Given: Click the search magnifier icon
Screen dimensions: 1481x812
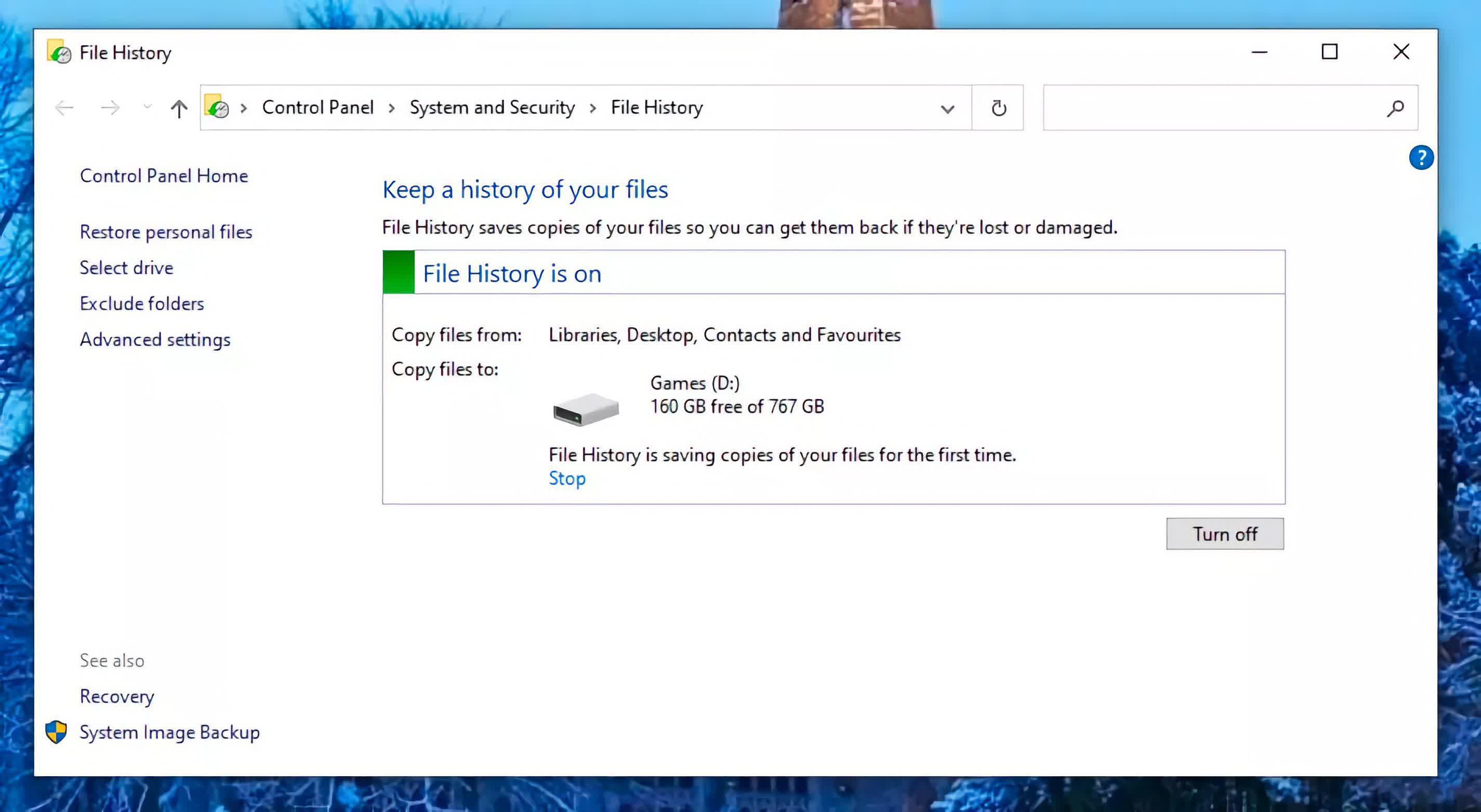Looking at the screenshot, I should (x=1395, y=108).
